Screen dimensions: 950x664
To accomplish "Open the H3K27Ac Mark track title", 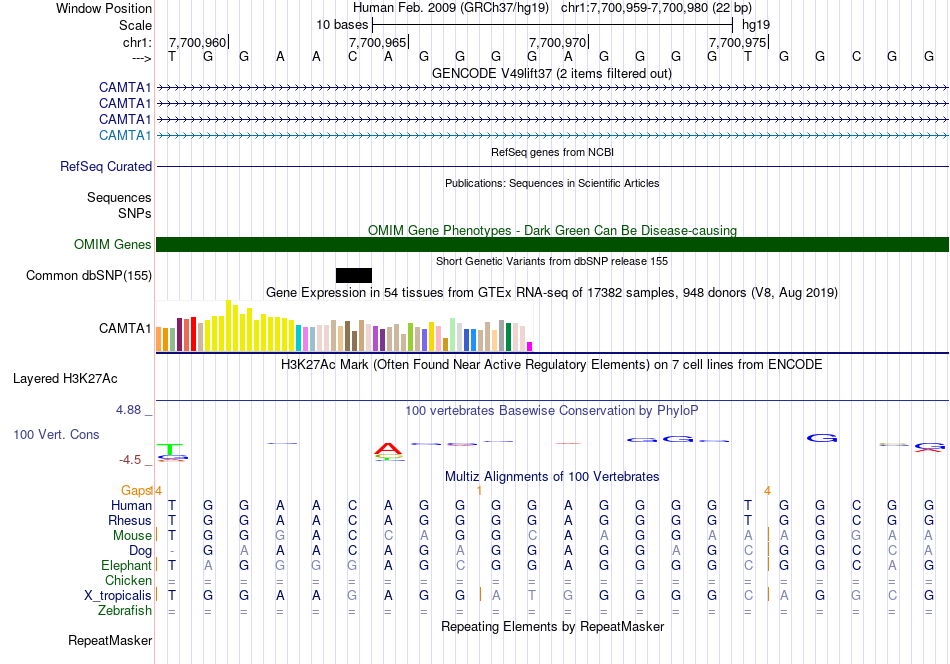I will [x=552, y=364].
